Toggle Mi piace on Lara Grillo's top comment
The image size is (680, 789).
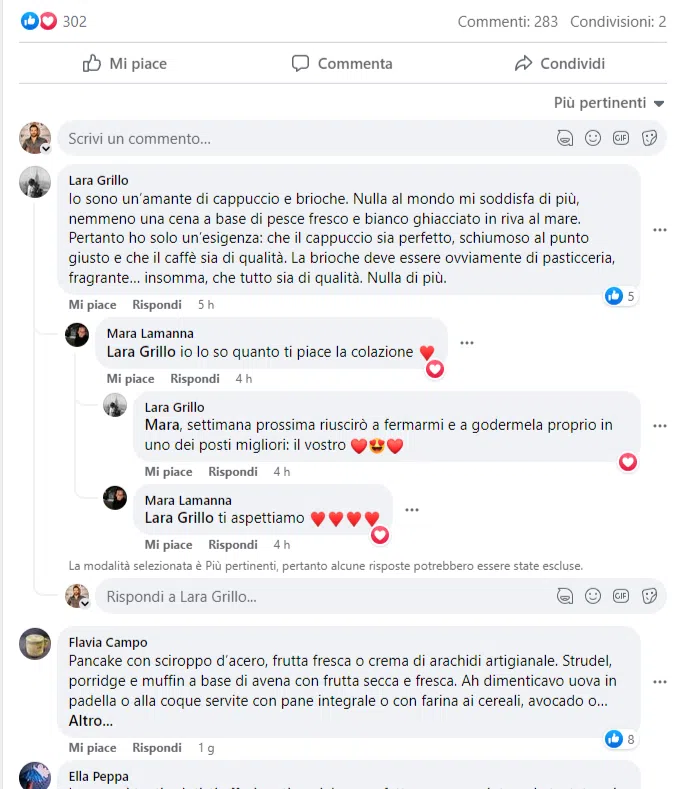coord(92,304)
